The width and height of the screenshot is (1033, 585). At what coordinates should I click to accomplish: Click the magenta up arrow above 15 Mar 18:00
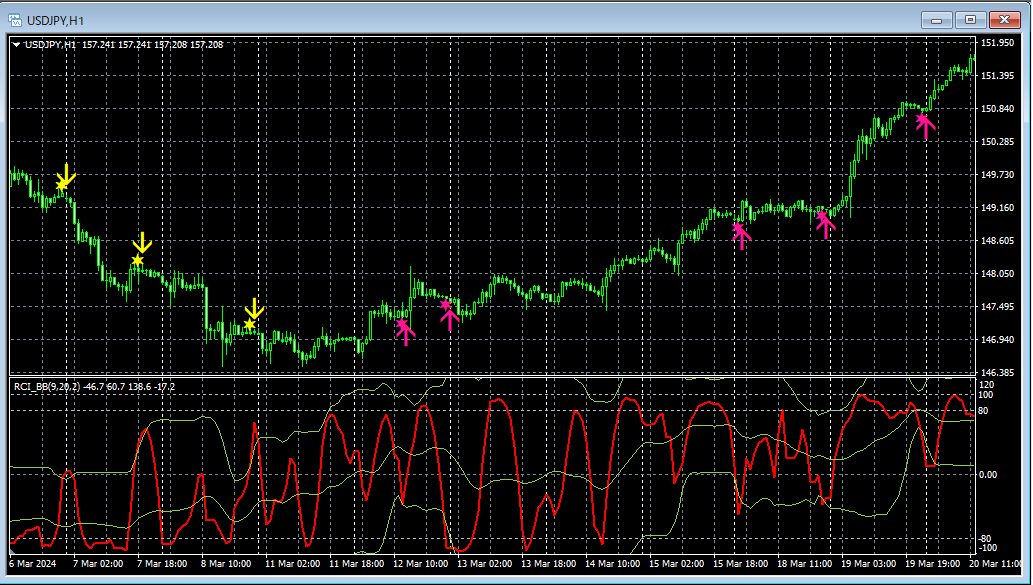tap(740, 235)
